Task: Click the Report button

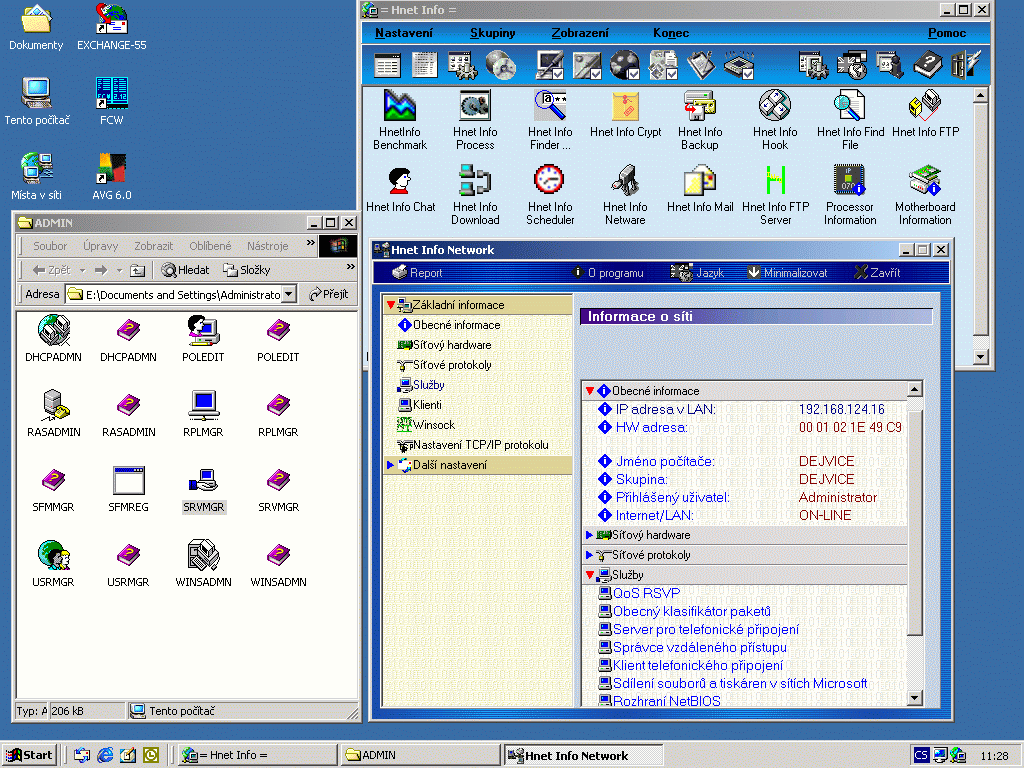Action: coord(417,272)
